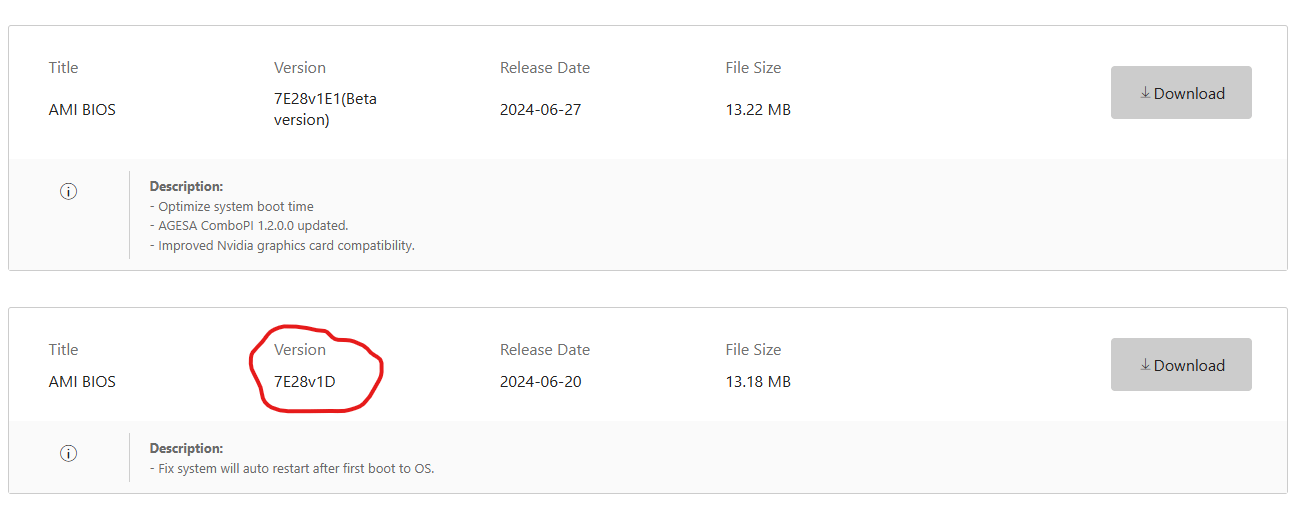Click the 13.22 MB file size
Viewport: 1297px width, 513px height.
[x=758, y=110]
